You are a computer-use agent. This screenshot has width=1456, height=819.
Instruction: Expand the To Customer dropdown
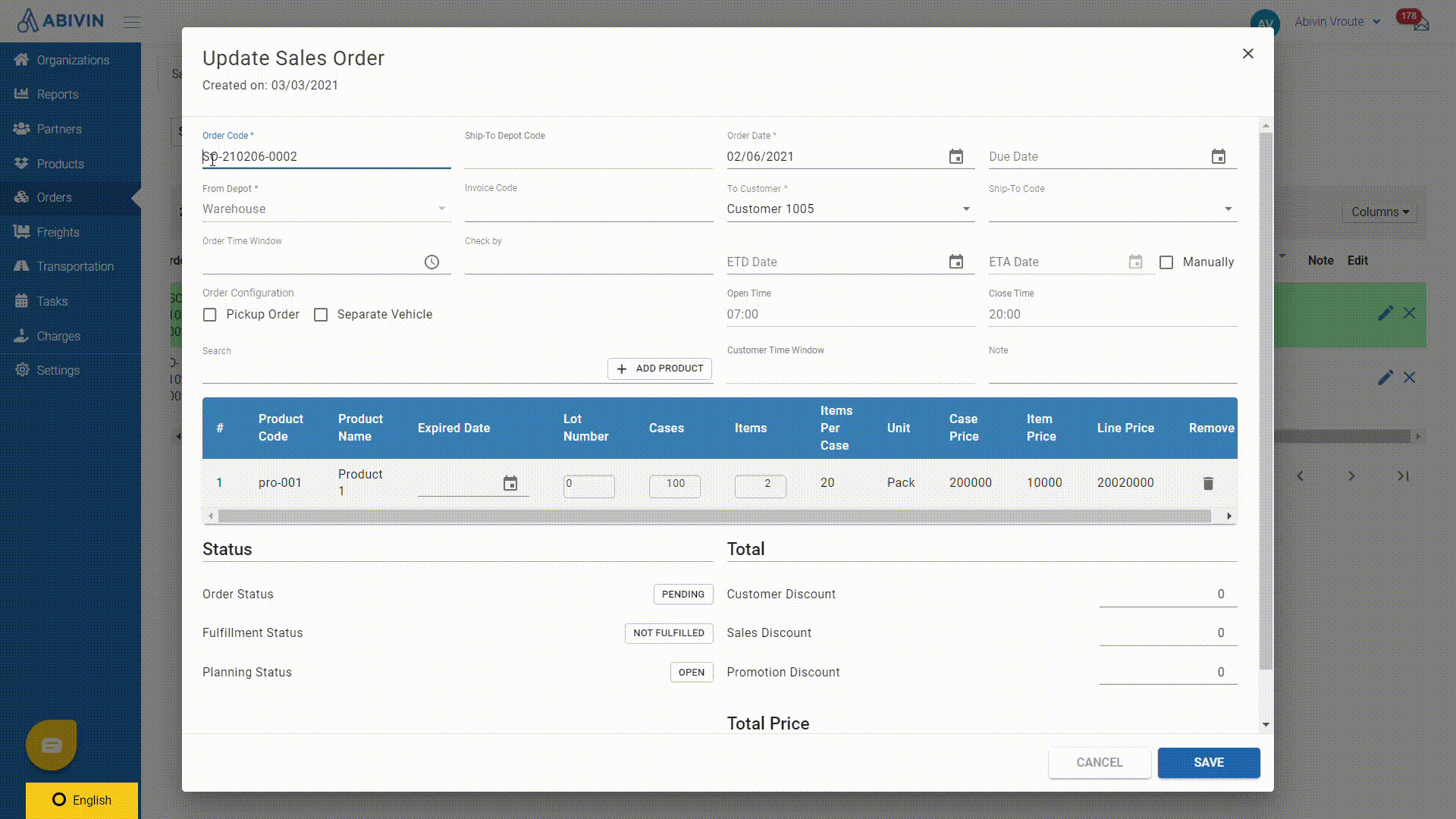[965, 209]
